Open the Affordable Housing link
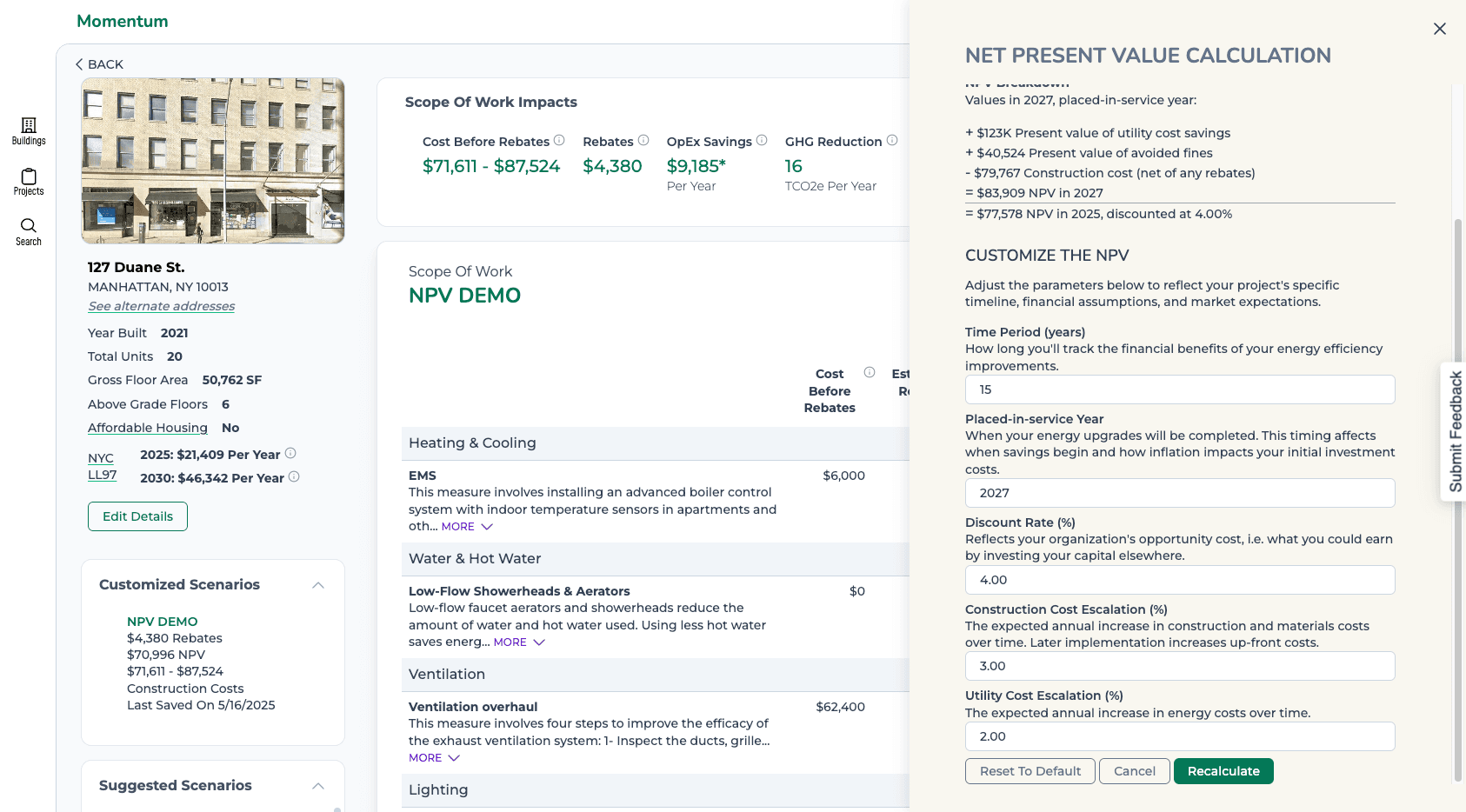 148,428
